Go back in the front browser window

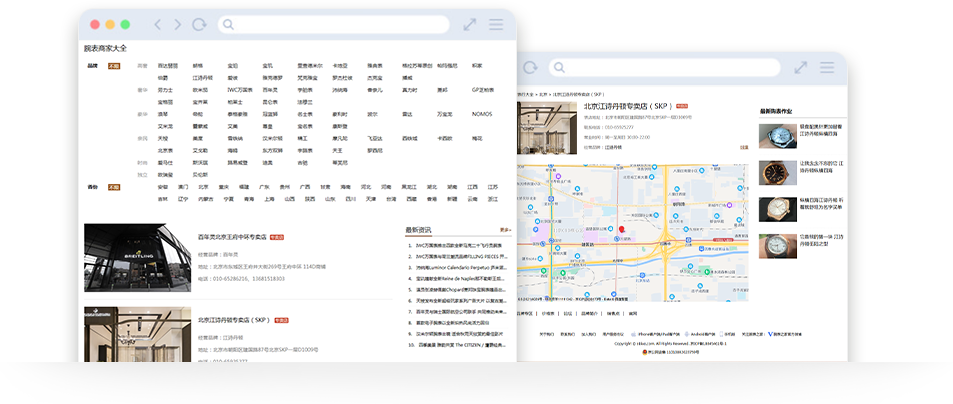tap(157, 24)
